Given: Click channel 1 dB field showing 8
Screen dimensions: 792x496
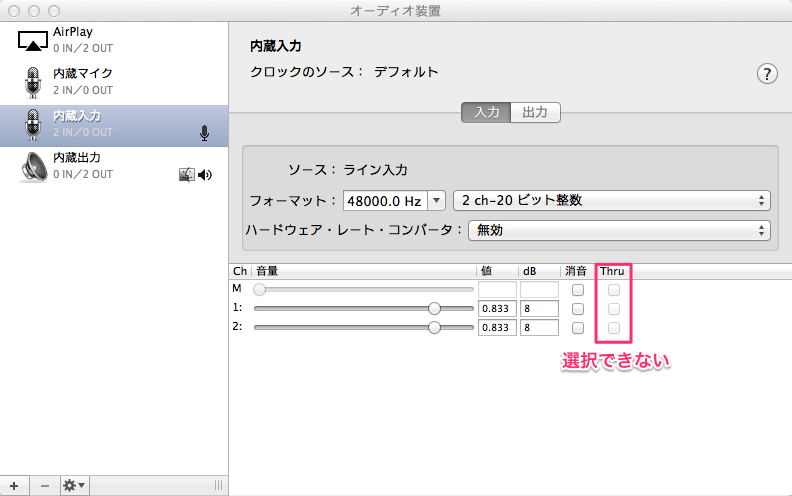Looking at the screenshot, I should (539, 309).
